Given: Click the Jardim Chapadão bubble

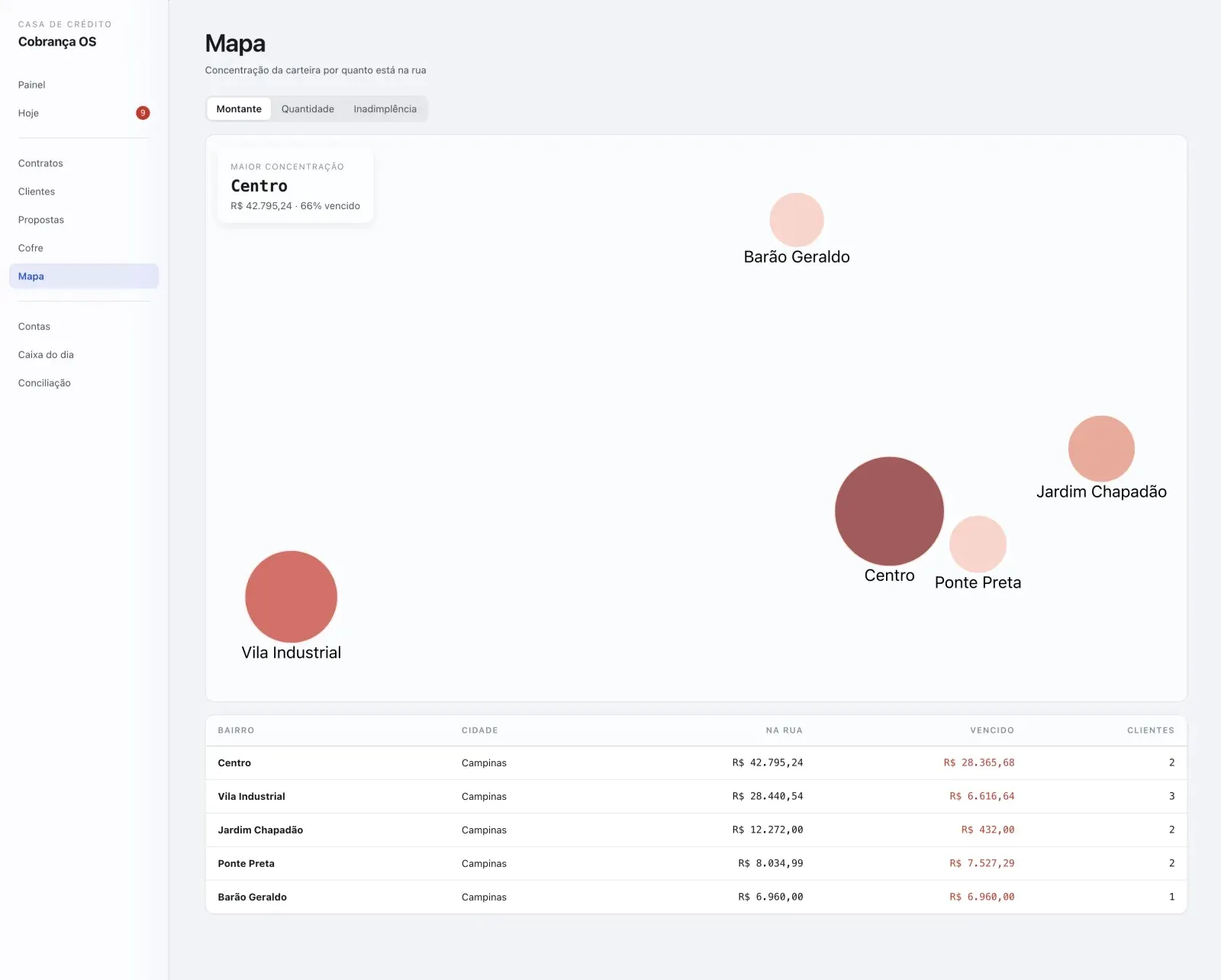Looking at the screenshot, I should [1101, 449].
